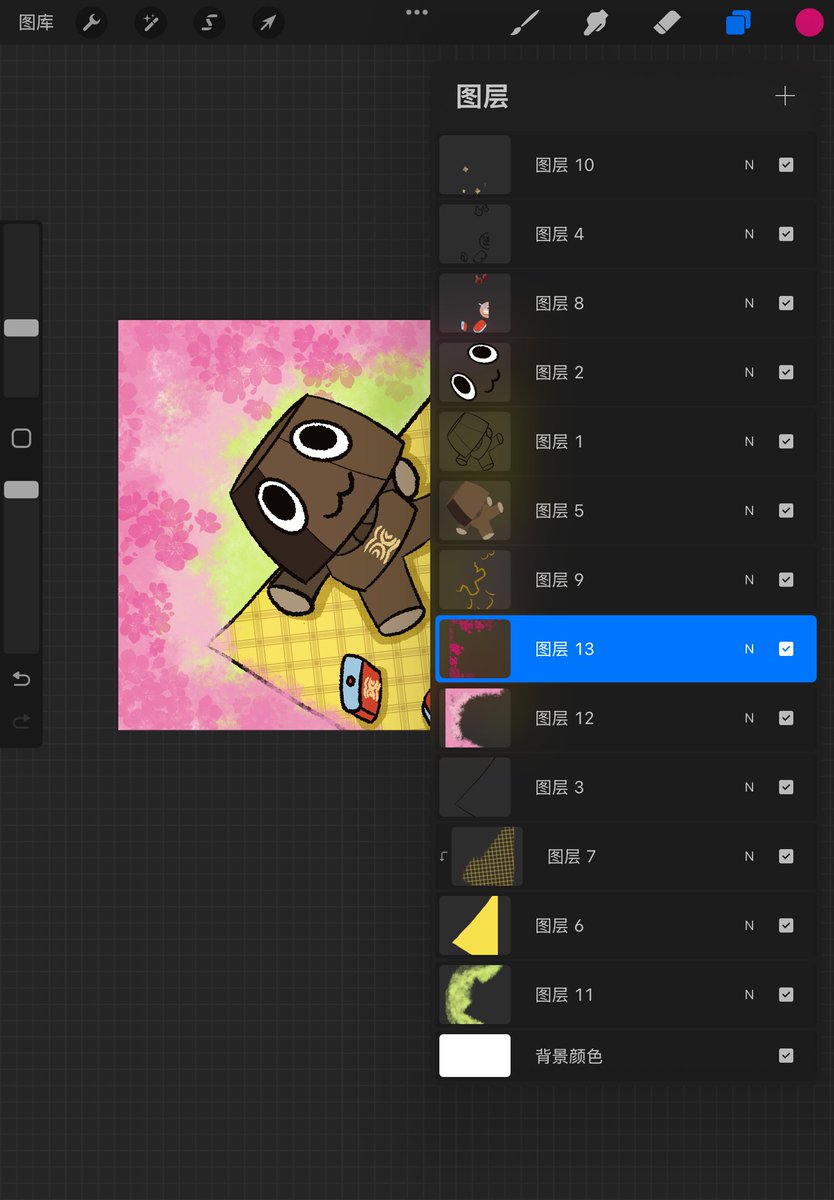Open blend mode N of 图层 8
This screenshot has height=1200, width=834.
[x=749, y=303]
